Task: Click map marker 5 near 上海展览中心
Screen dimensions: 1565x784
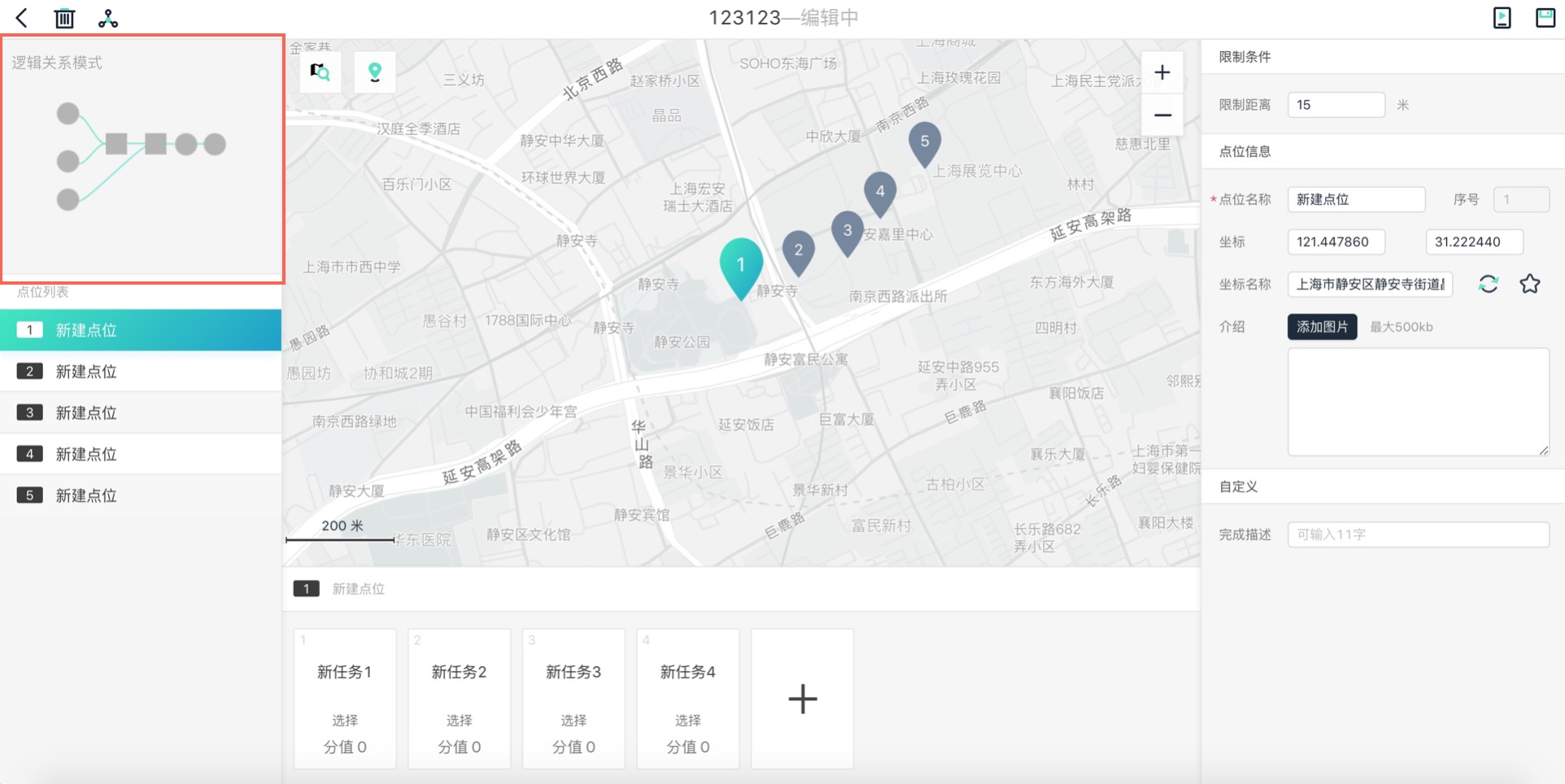Action: coord(925,142)
